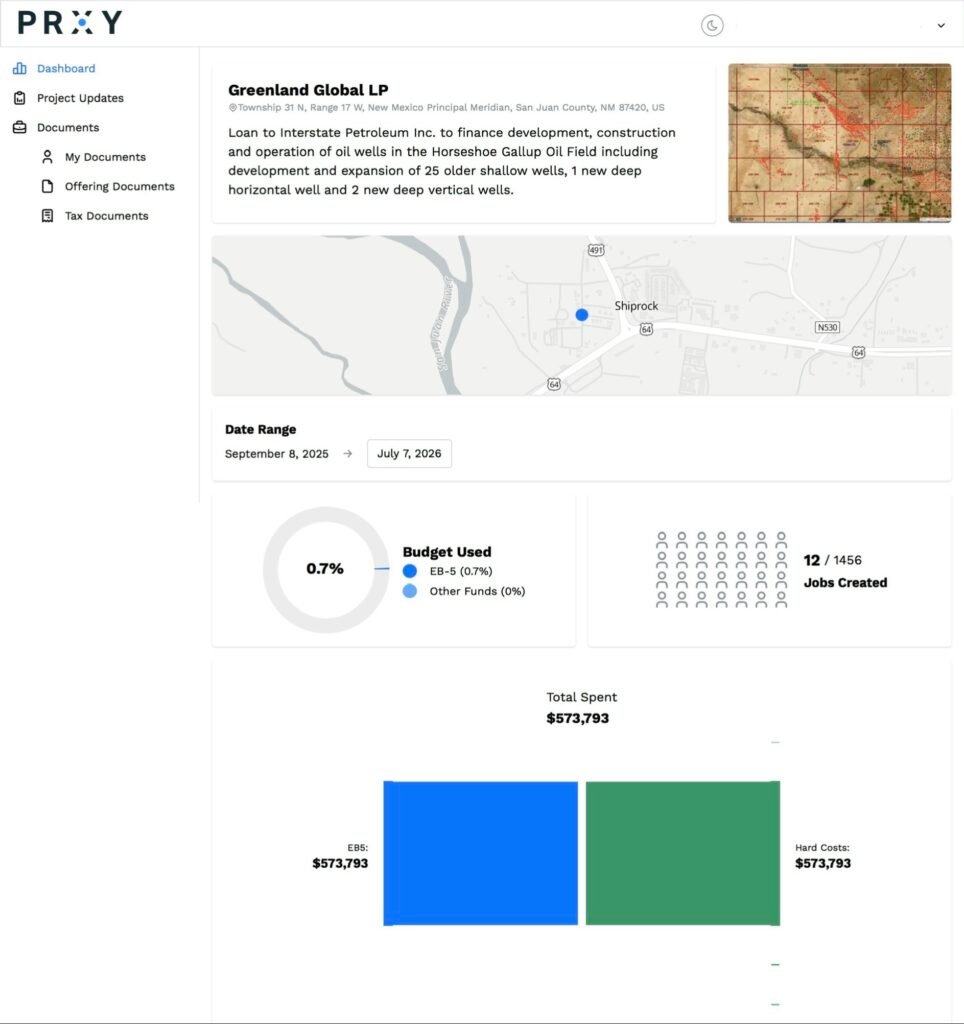This screenshot has height=1024, width=964.
Task: Click the arrow between the dates
Action: 347,454
